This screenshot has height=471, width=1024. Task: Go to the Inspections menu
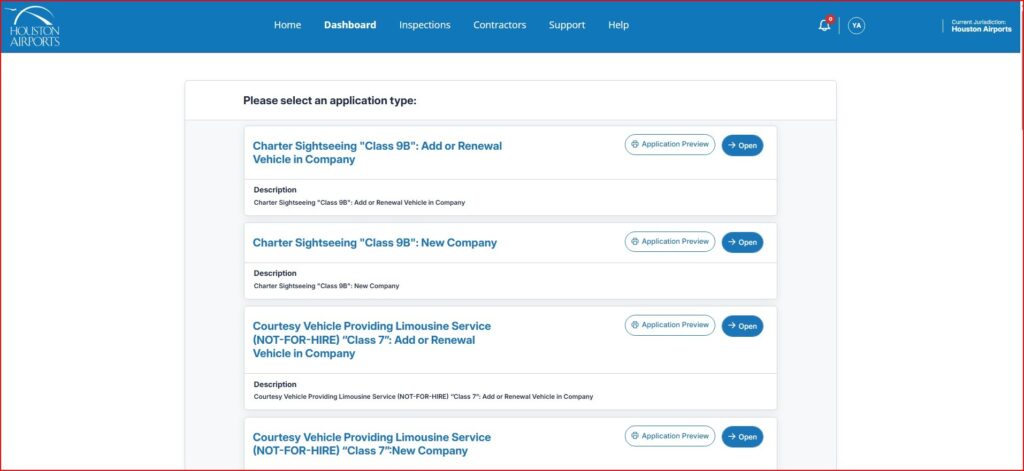424,25
